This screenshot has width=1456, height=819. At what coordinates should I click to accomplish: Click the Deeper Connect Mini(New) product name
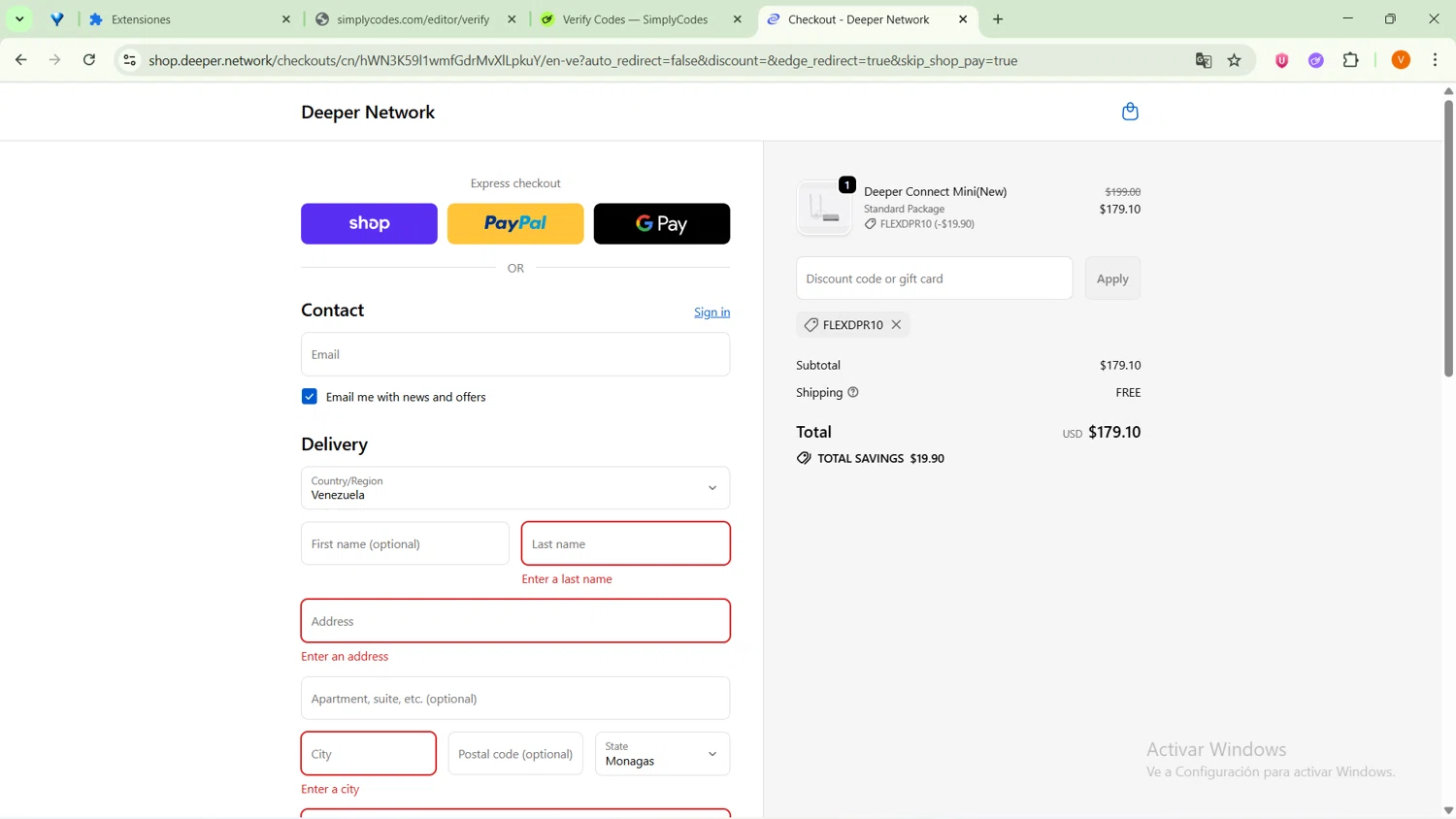coord(935,192)
